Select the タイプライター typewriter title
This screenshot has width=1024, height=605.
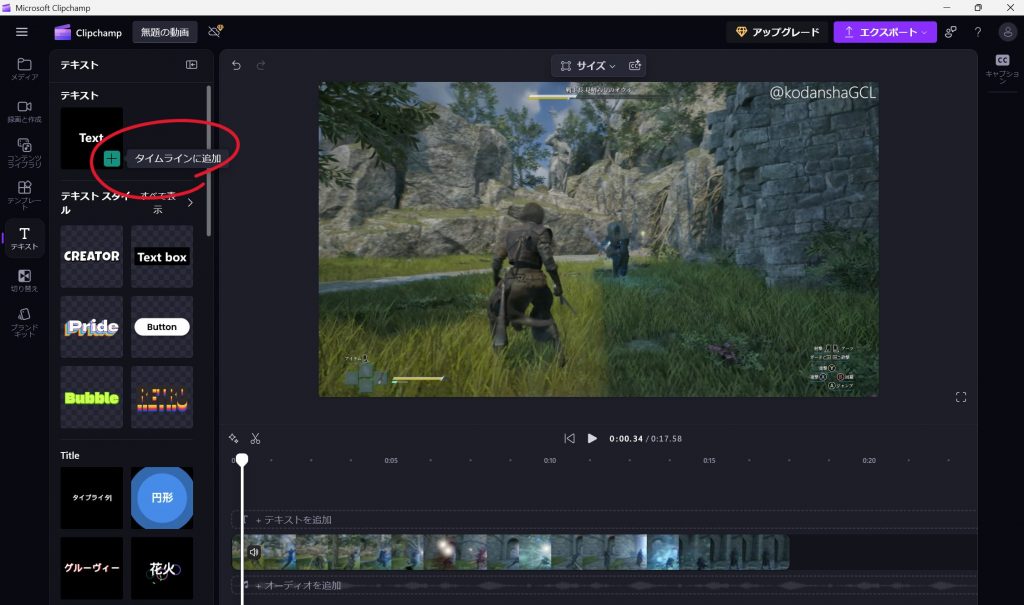91,498
